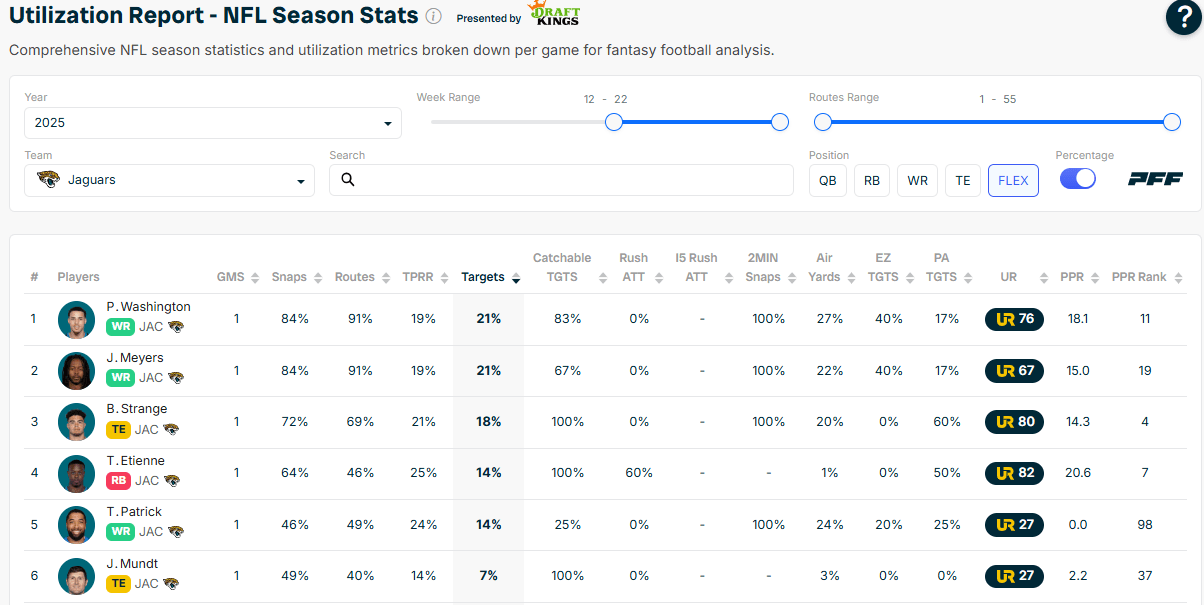The height and width of the screenshot is (605, 1204).
Task: Expand the Jaguars team dropdown
Action: click(x=170, y=181)
